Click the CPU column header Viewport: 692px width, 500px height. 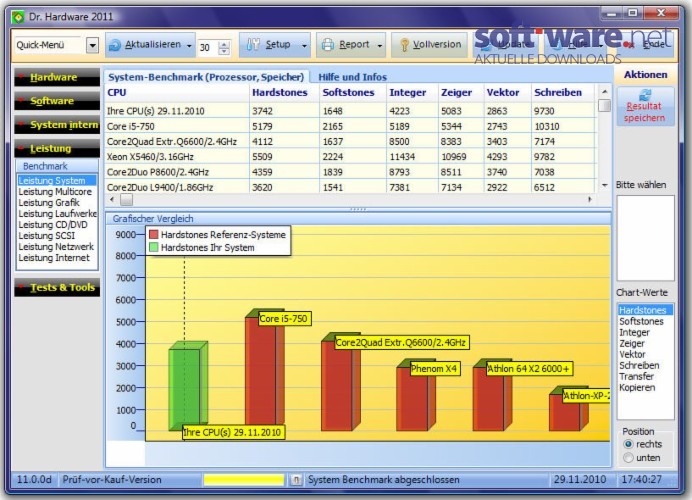pyautogui.click(x=177, y=93)
